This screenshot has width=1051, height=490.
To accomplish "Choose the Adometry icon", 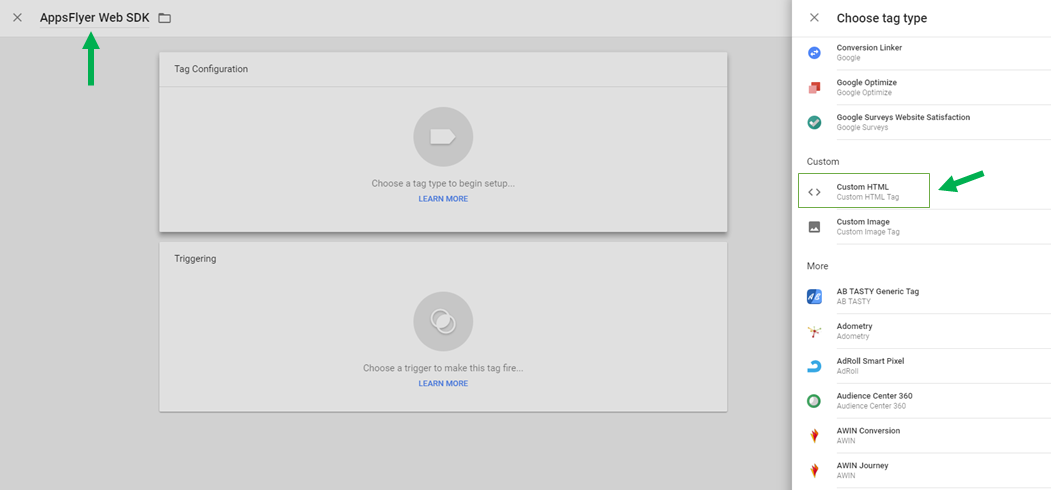I will click(x=814, y=331).
